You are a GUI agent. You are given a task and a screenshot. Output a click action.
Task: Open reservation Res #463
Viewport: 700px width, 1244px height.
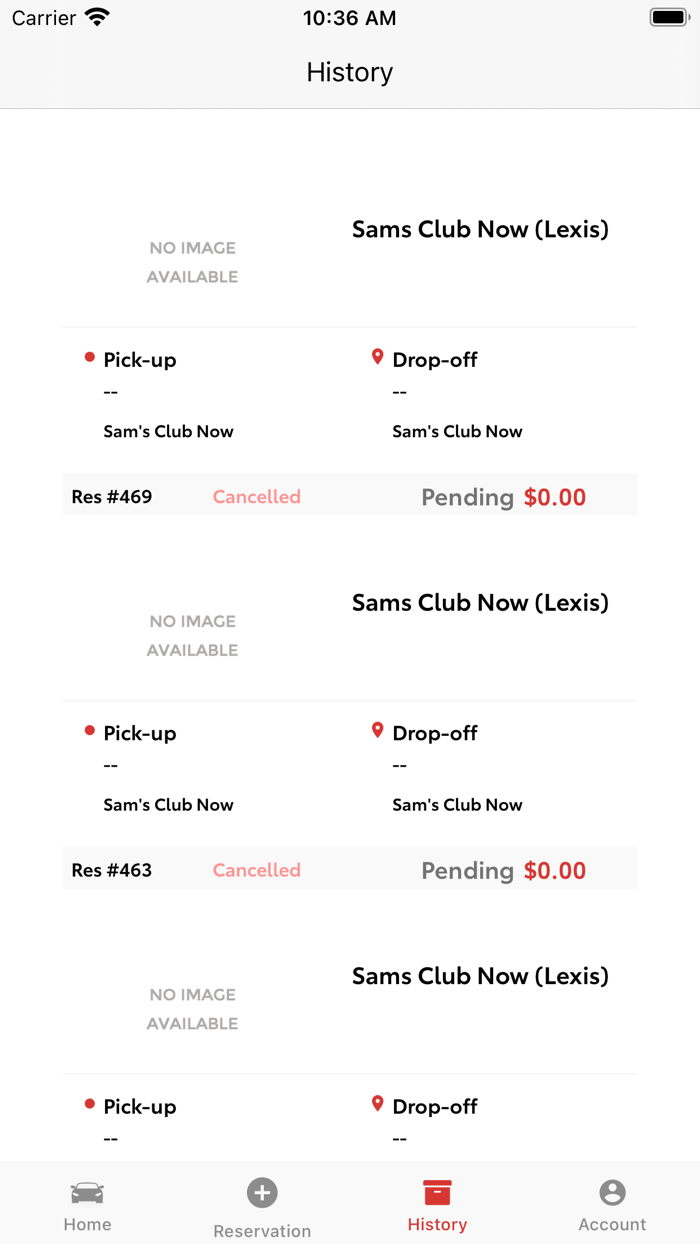click(112, 870)
